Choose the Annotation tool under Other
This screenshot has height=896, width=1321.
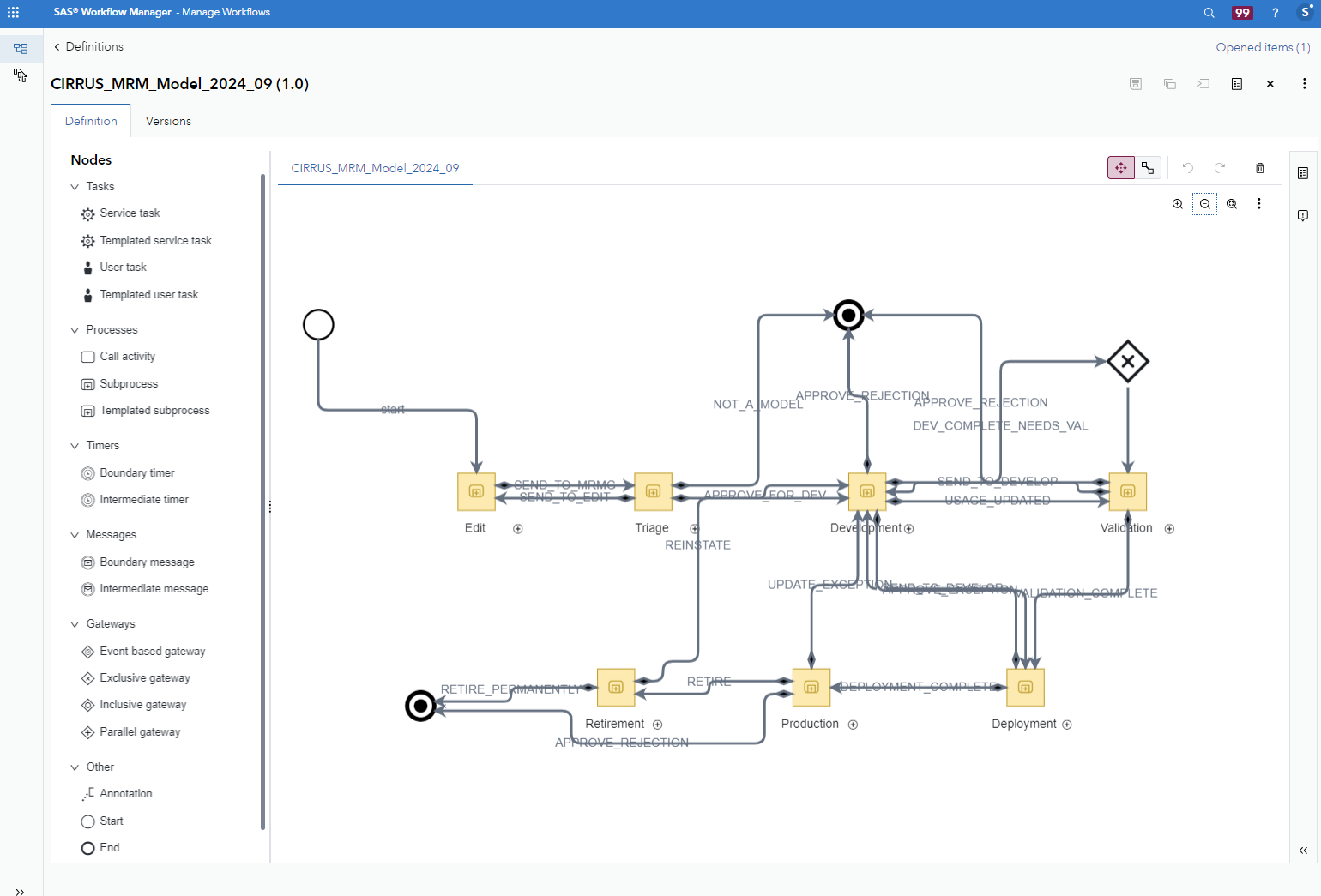(125, 793)
